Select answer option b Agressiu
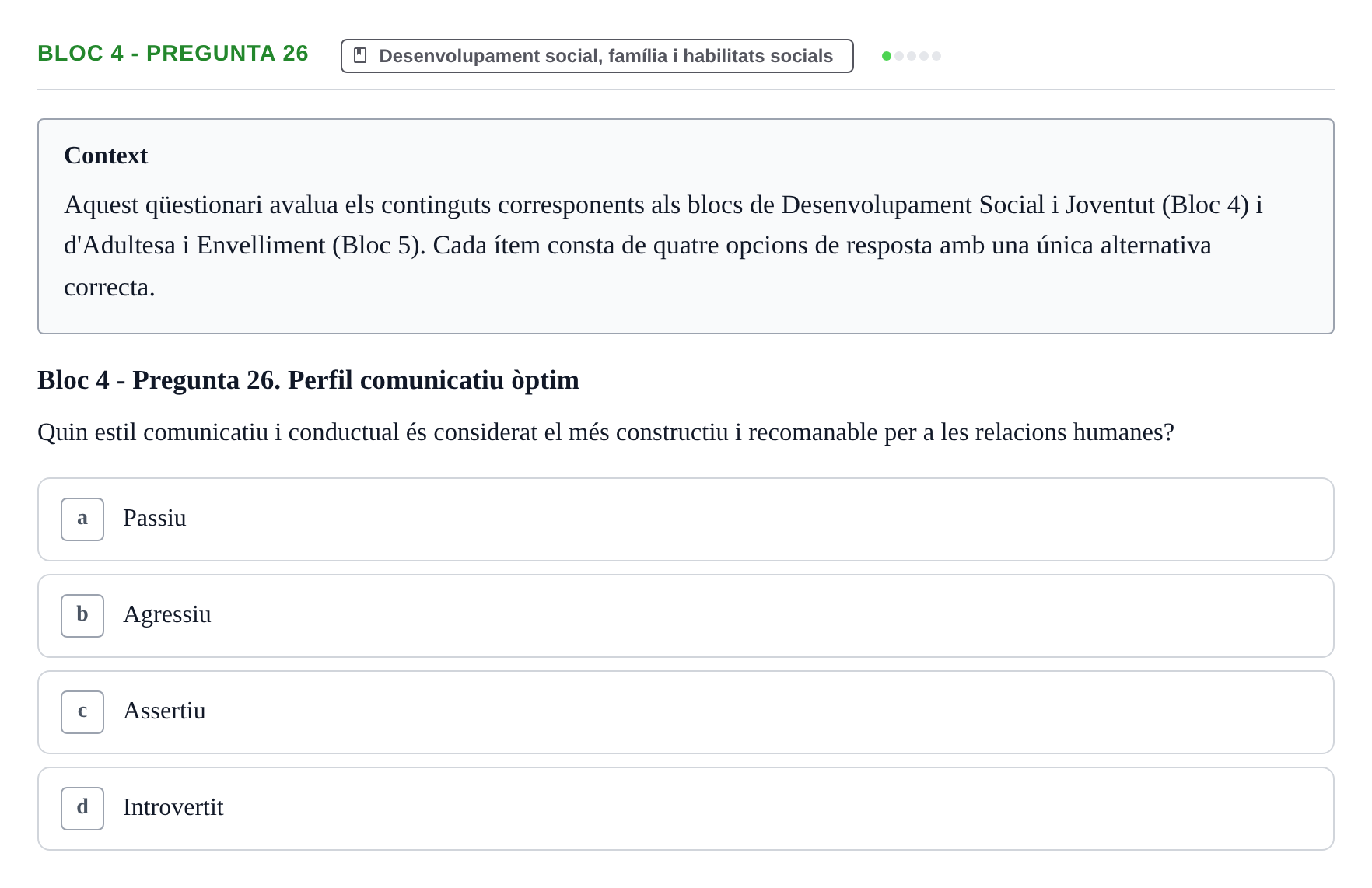This screenshot has width=1372, height=888. click(x=685, y=616)
